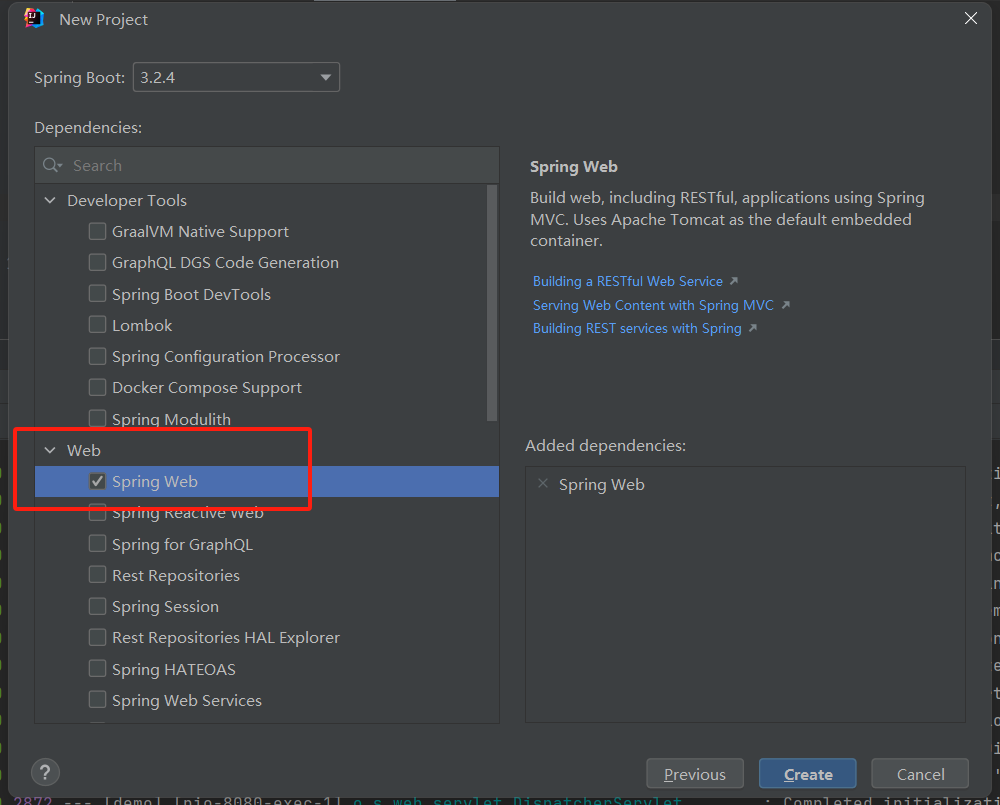1000x805 pixels.
Task: Click the Spring Session row label
Action: 165,607
